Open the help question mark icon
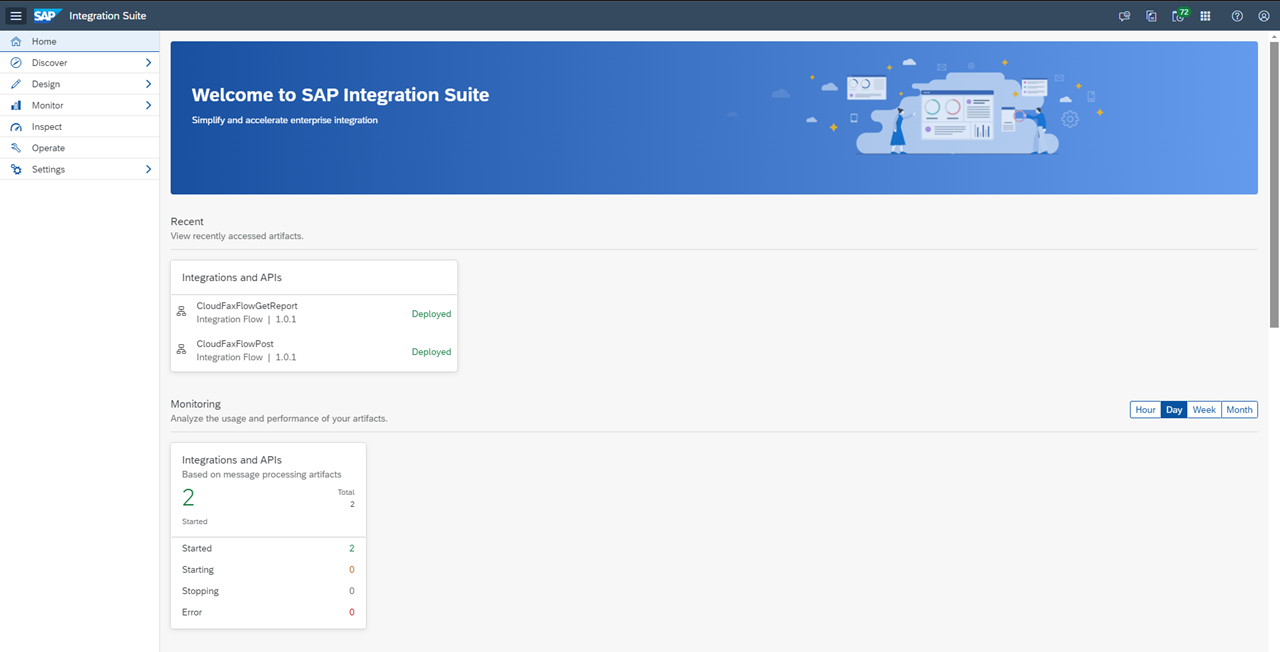Image resolution: width=1280 pixels, height=652 pixels. tap(1237, 16)
